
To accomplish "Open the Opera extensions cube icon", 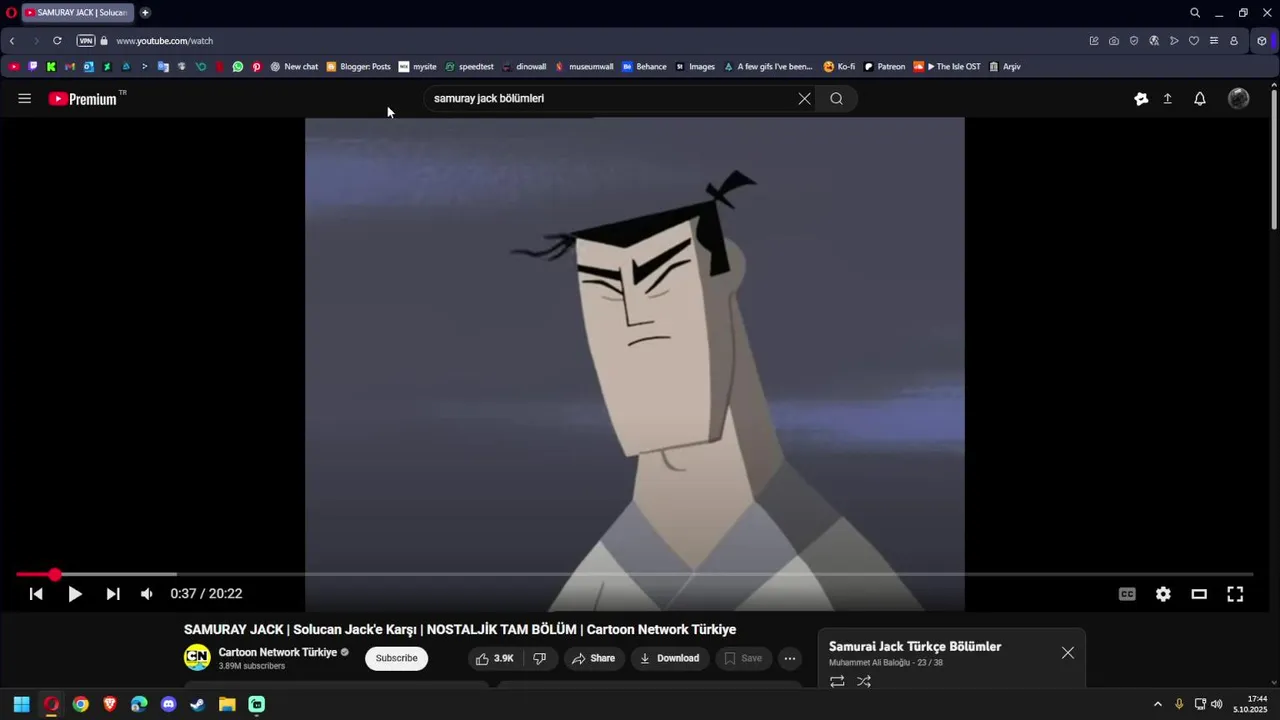I will click(1262, 41).
